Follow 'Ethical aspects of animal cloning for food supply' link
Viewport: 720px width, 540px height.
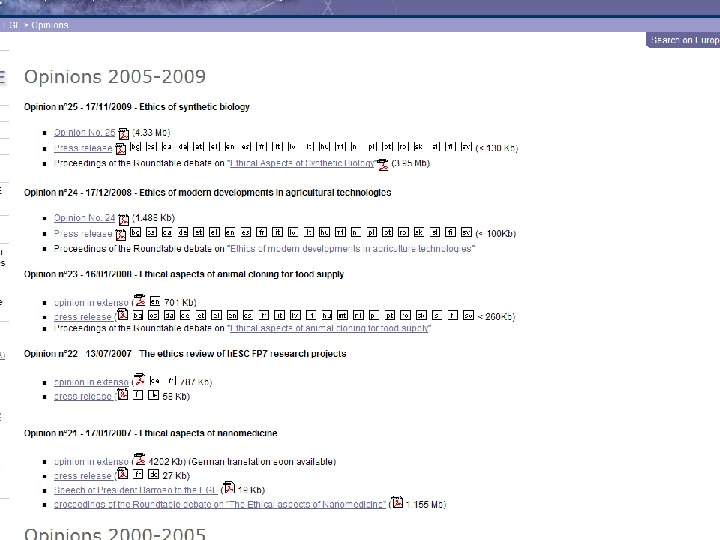(330, 328)
